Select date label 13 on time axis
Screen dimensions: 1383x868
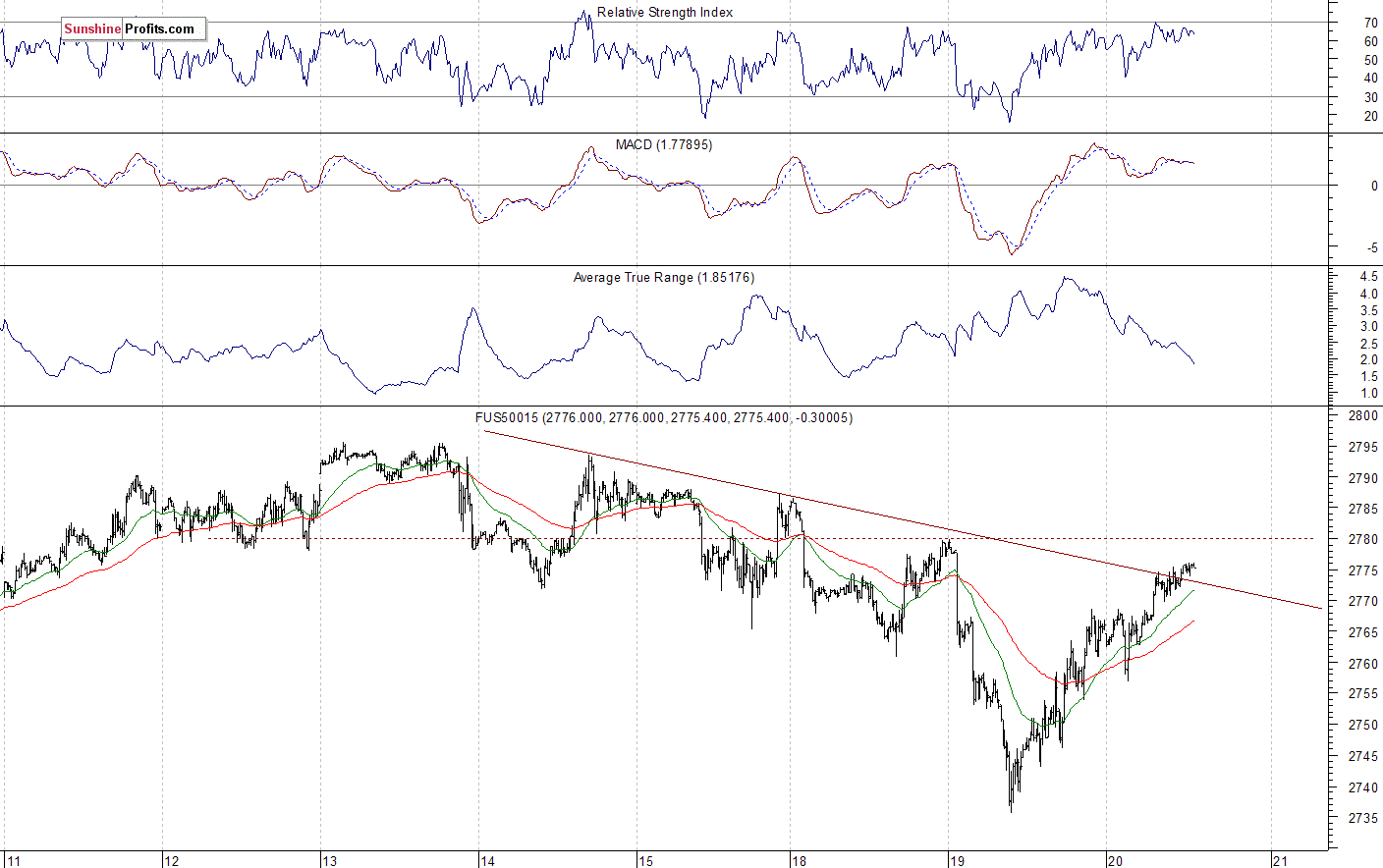[329, 861]
